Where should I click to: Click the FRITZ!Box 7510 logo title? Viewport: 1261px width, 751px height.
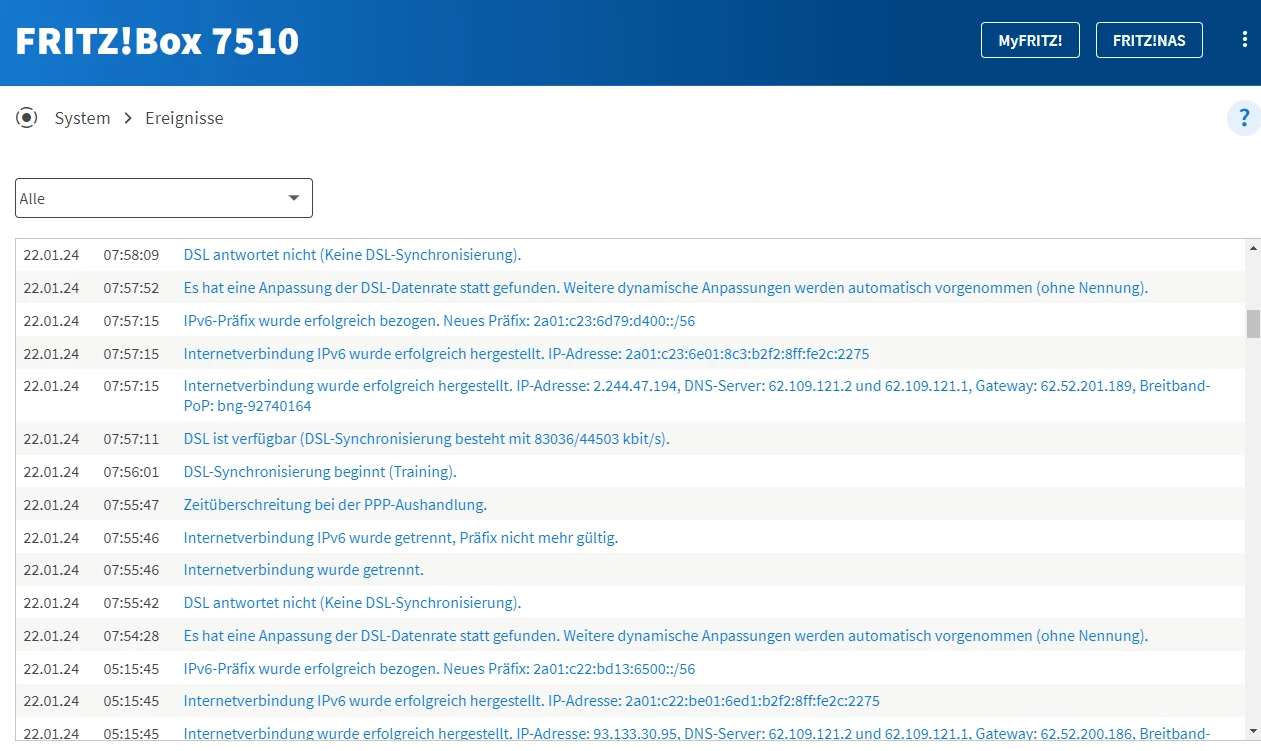(x=157, y=41)
